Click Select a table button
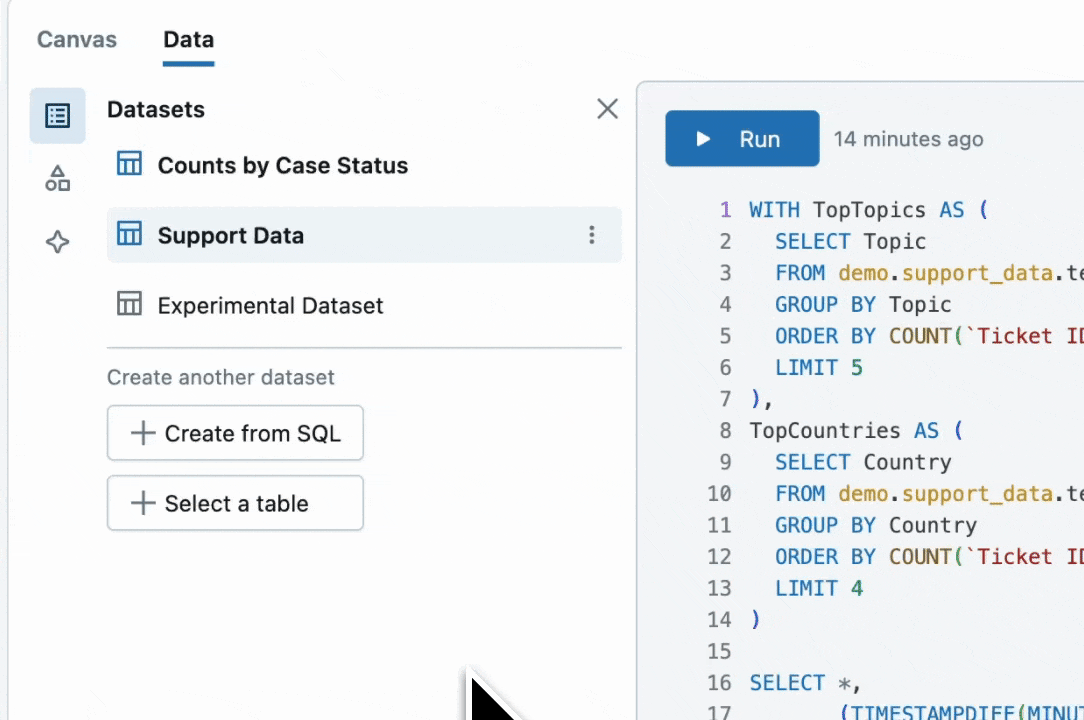The width and height of the screenshot is (1084, 720). pyautogui.click(x=235, y=503)
